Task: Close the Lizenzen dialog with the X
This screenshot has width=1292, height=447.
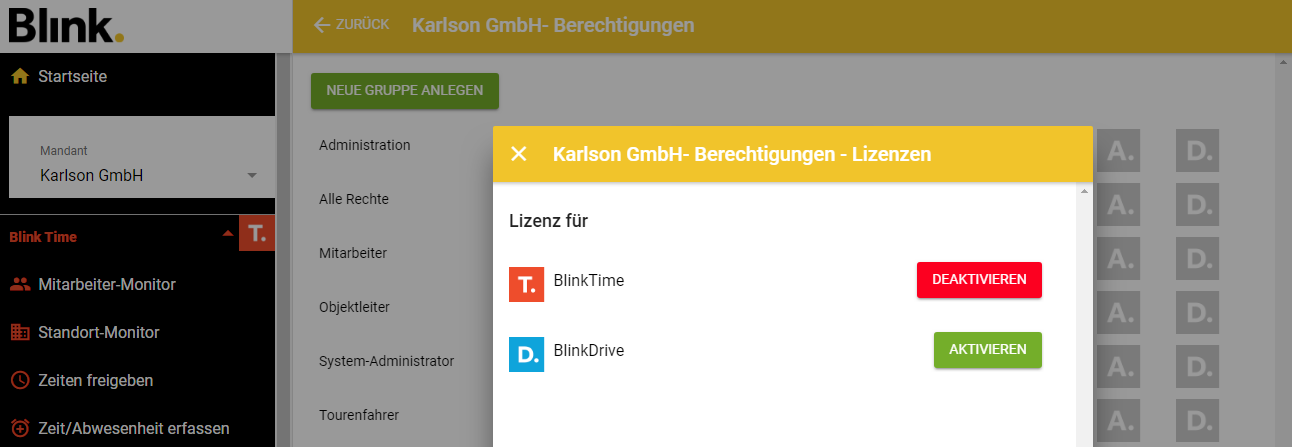Action: 518,154
